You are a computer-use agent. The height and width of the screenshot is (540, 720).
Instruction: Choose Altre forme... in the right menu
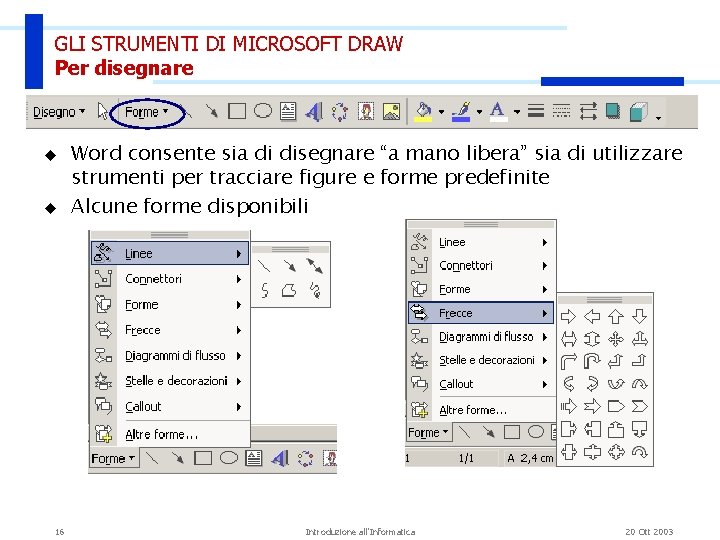click(481, 410)
